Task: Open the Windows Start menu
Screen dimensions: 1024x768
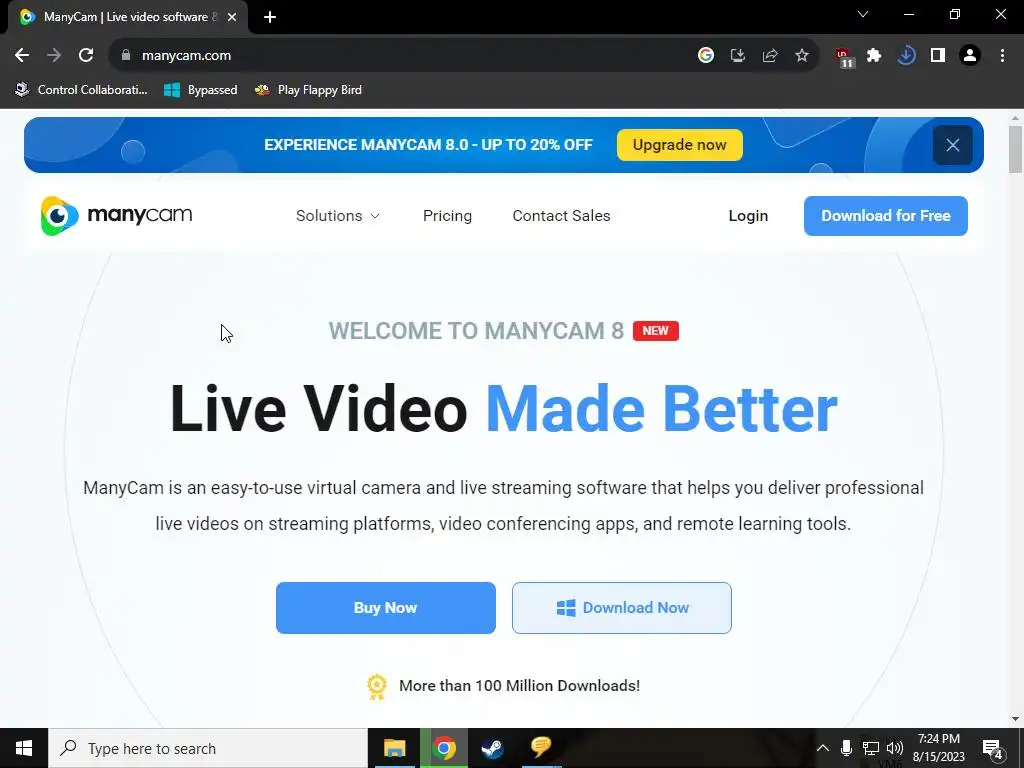Action: [24, 748]
